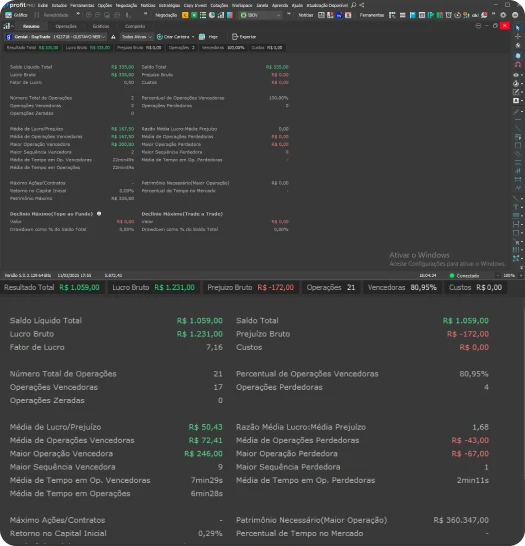525x546 pixels.
Task: Click the pie chart icon in Negociação toolbar
Action: pyautogui.click(x=212, y=15)
